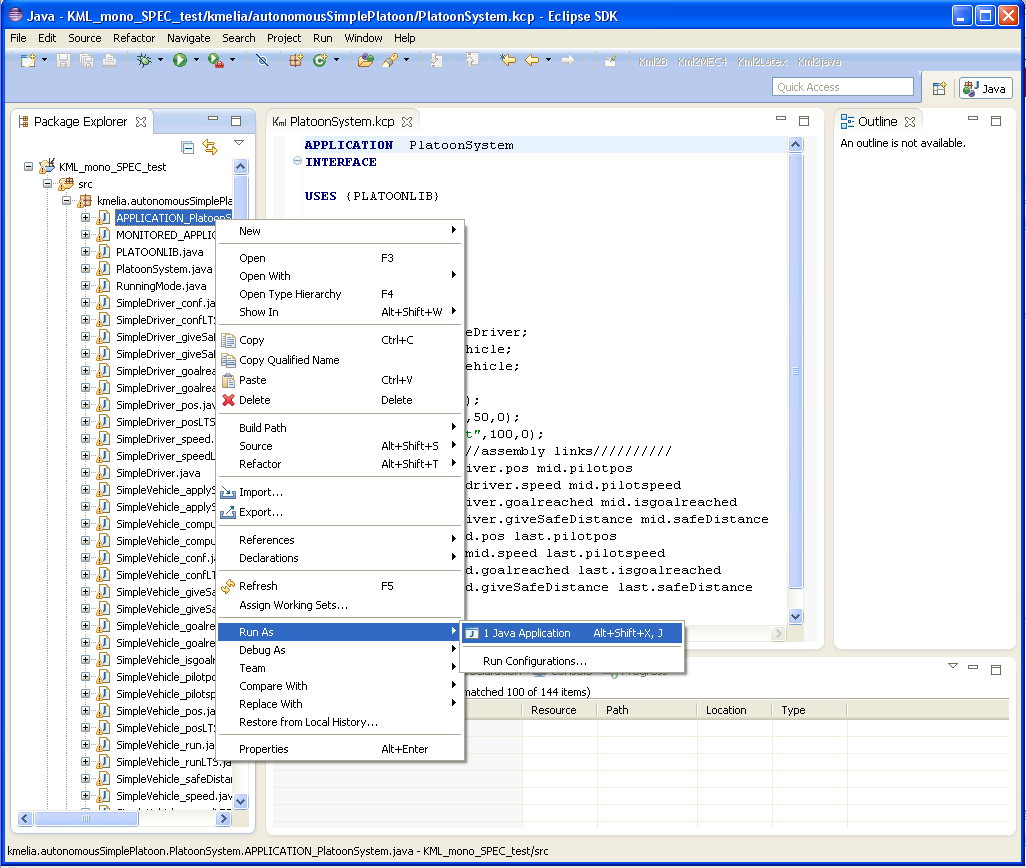Viewport: 1026px width, 868px height.
Task: Click the editor's vertical scrollbar
Action: pos(796,370)
